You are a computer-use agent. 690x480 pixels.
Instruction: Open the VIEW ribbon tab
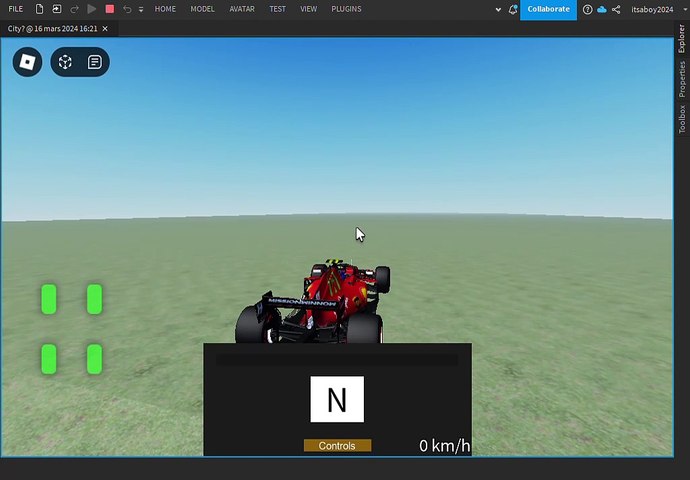(x=308, y=9)
